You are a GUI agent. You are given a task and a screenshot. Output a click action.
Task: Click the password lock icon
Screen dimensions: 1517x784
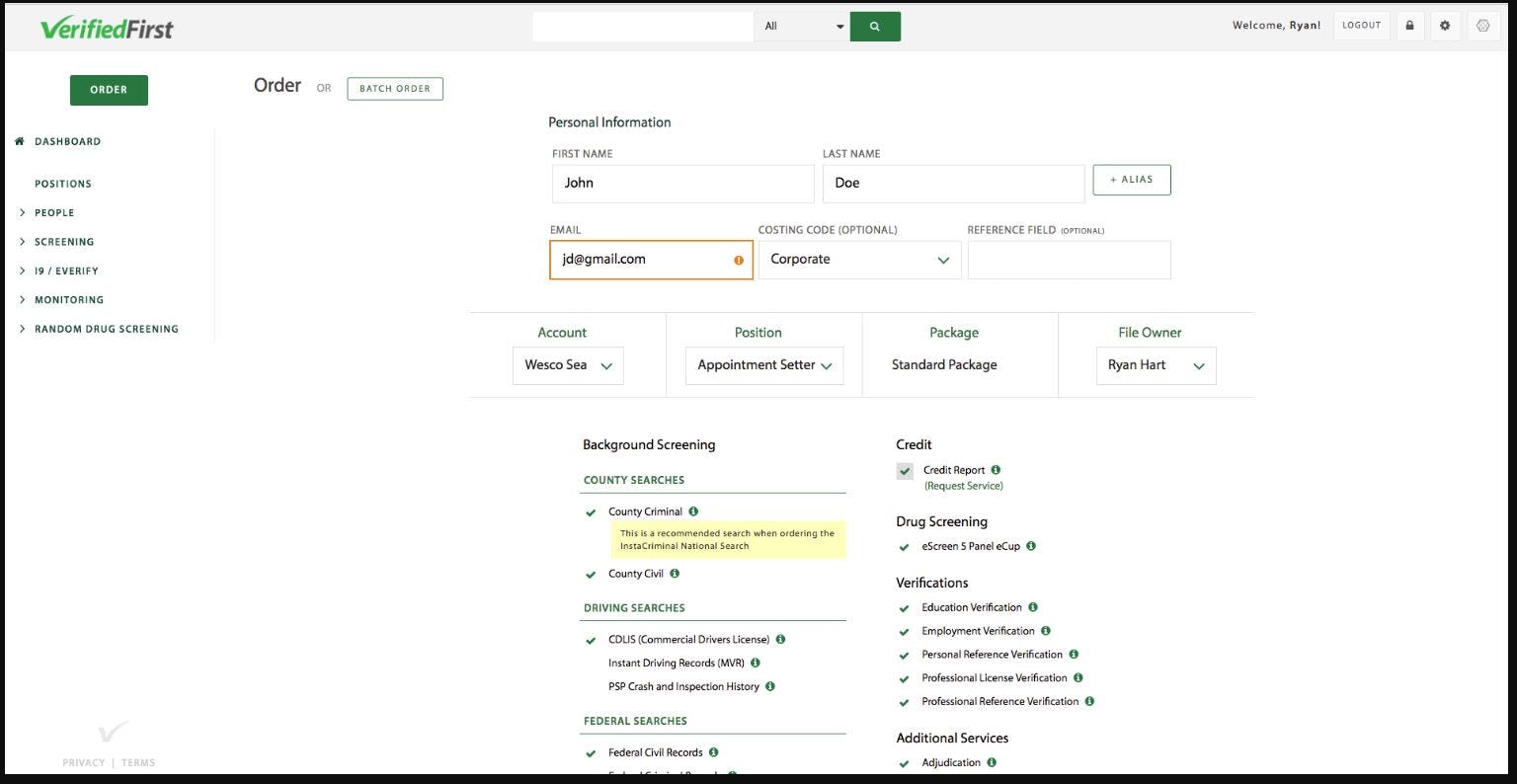coord(1409,25)
